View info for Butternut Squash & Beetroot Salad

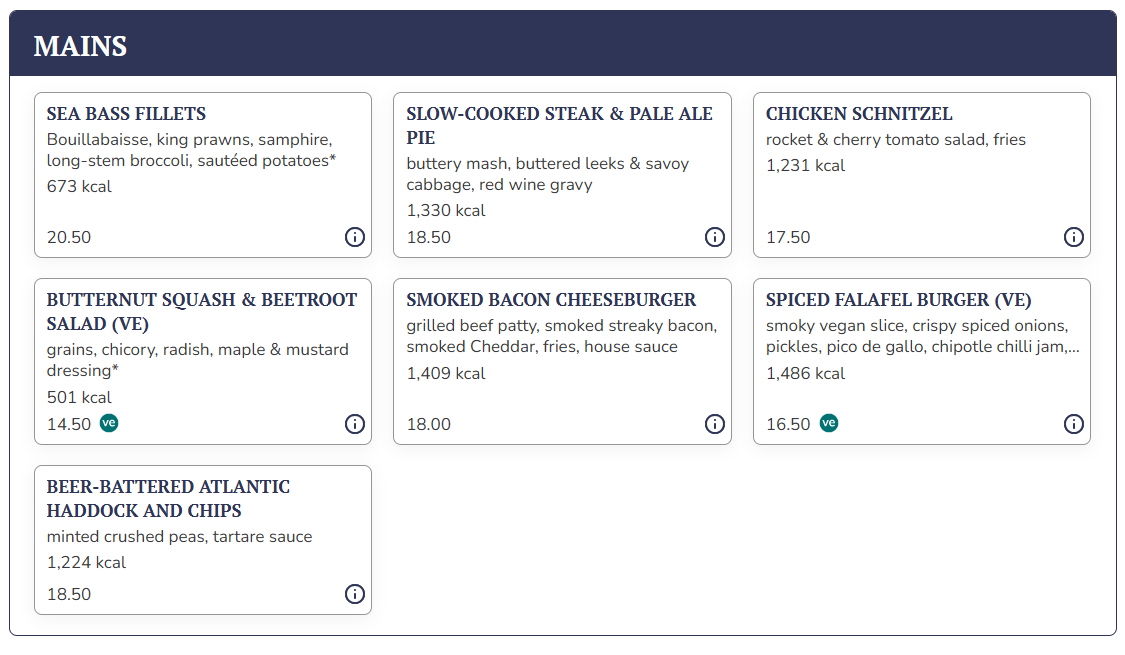355,424
